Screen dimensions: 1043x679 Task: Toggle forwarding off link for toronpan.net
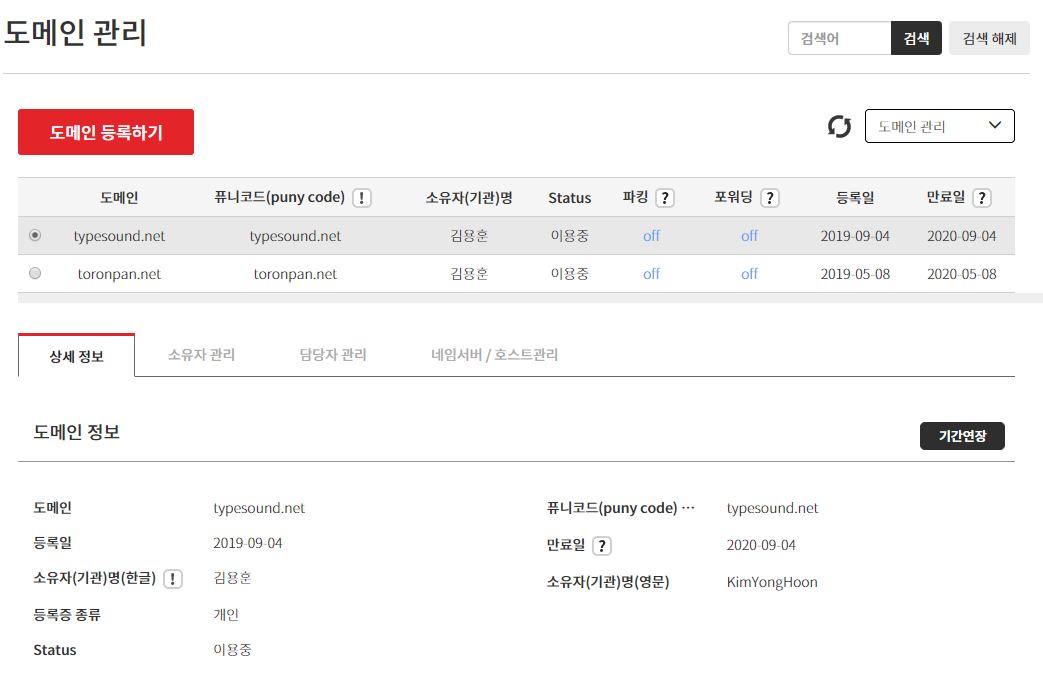(749, 274)
